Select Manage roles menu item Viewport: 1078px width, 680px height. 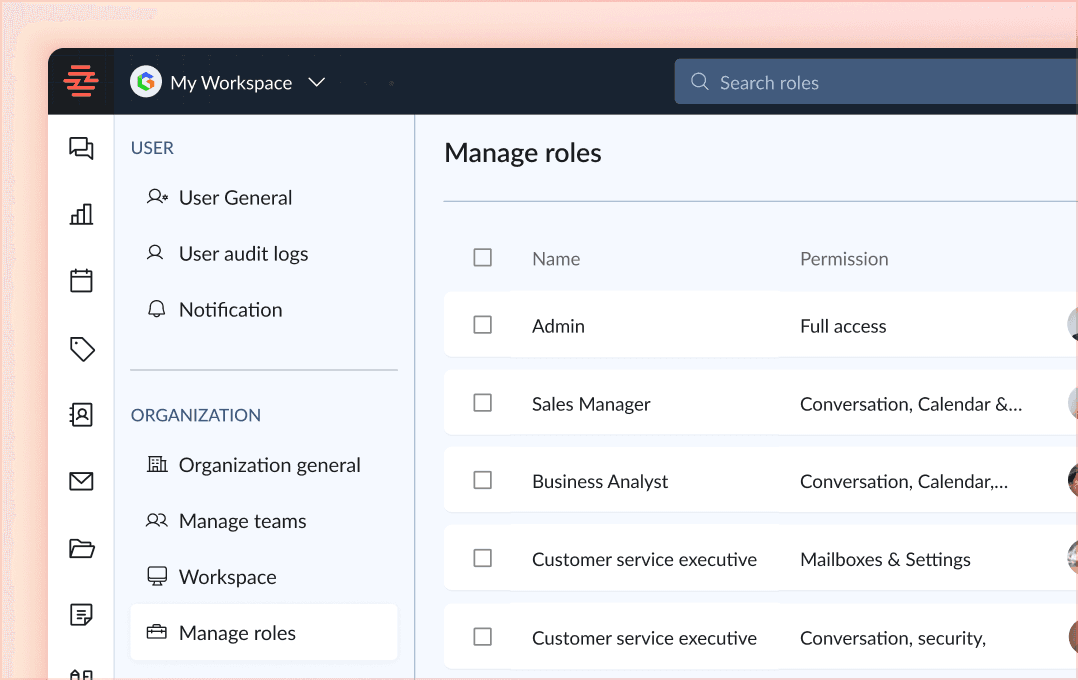point(264,632)
